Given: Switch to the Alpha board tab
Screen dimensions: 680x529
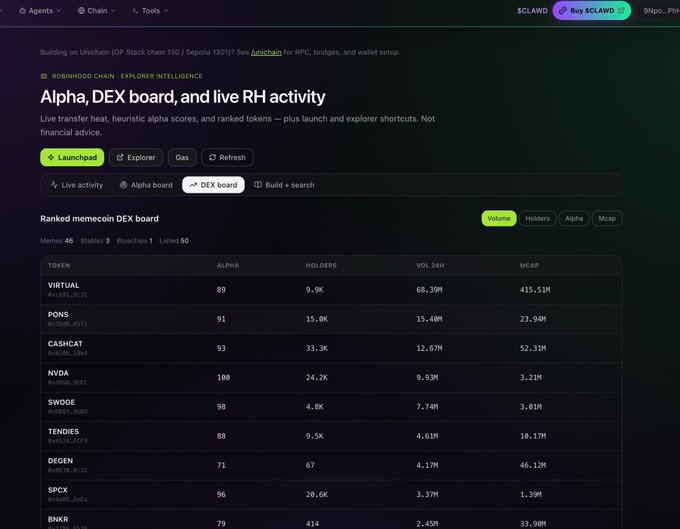Looking at the screenshot, I should coord(146,185).
